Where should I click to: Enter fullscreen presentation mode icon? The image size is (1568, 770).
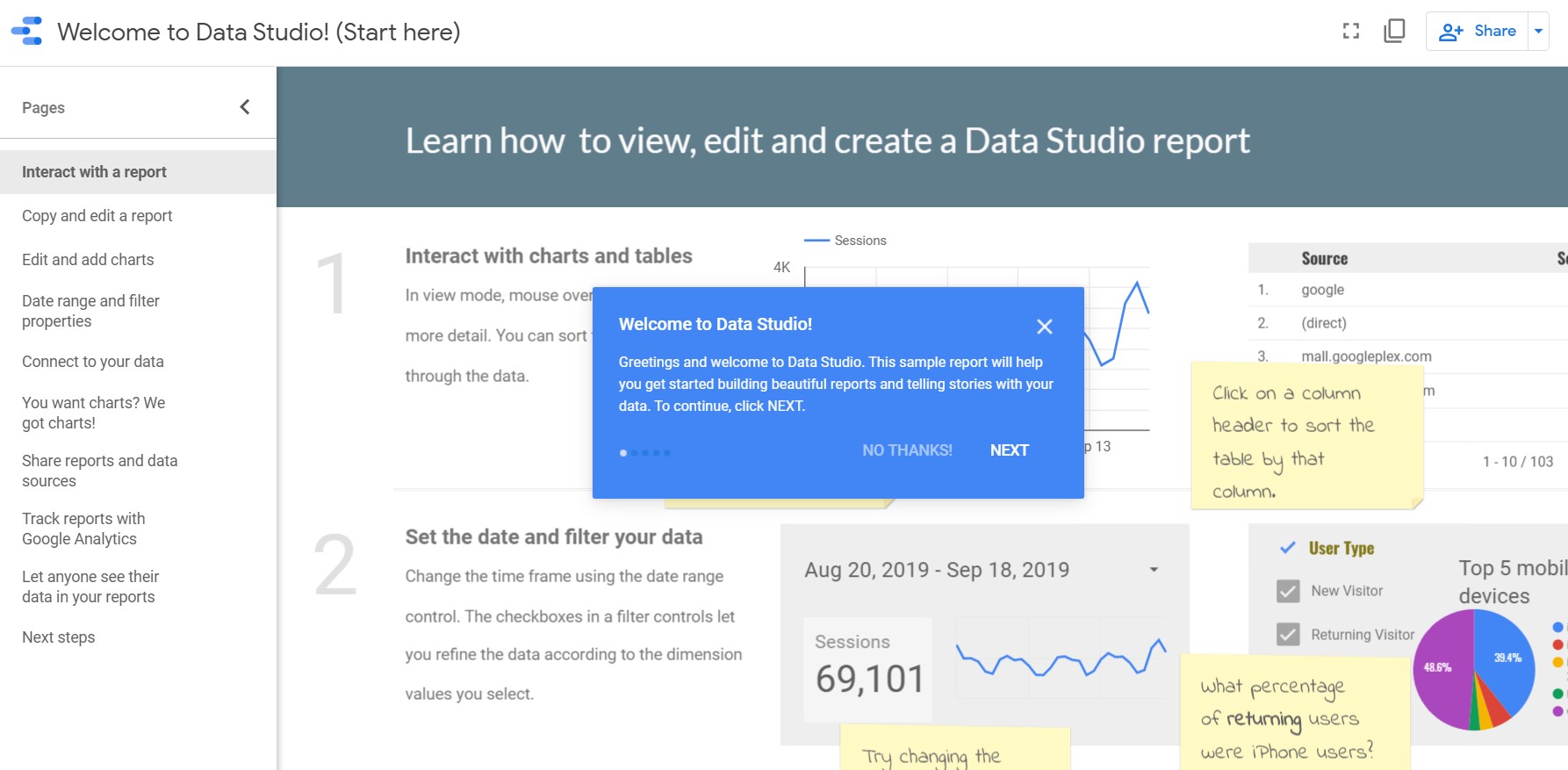pos(1351,32)
